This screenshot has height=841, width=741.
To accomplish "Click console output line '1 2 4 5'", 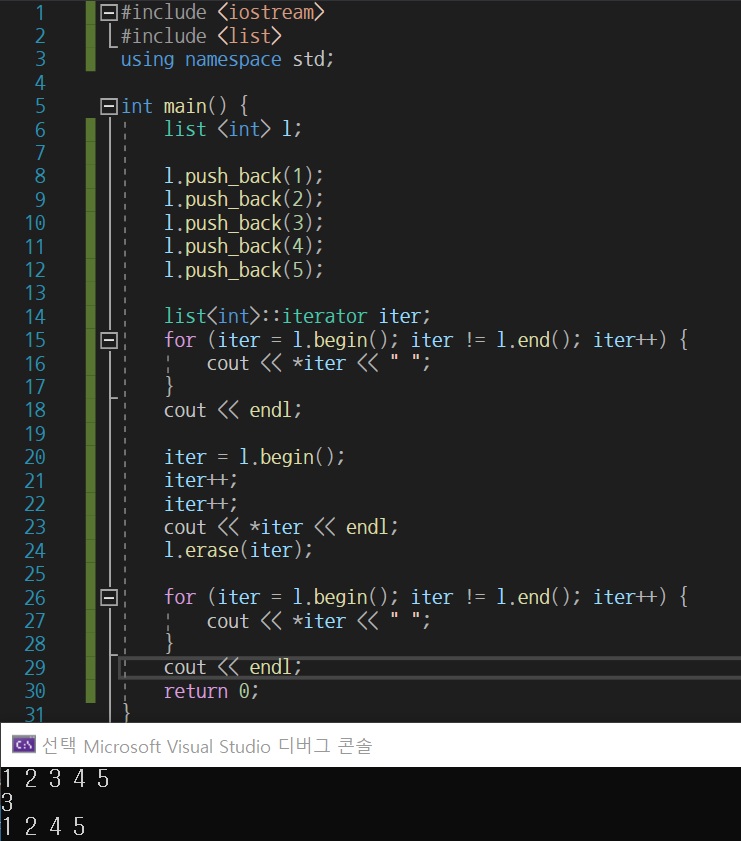I will coord(43,827).
